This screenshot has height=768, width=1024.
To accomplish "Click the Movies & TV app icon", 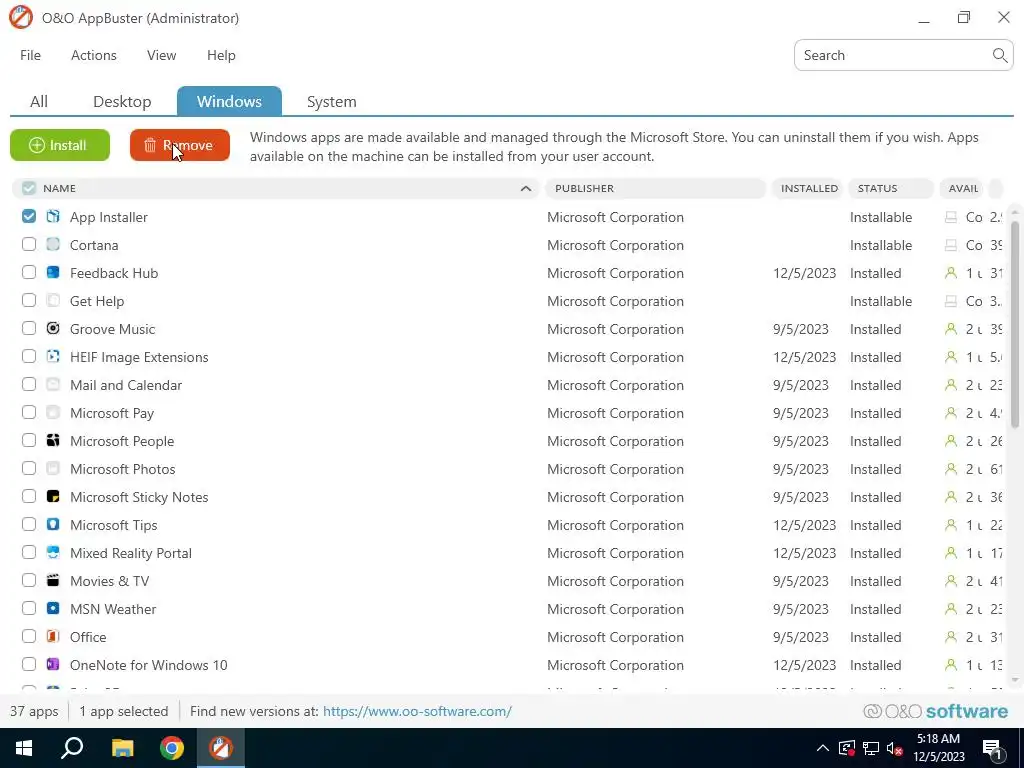I will tap(53, 581).
